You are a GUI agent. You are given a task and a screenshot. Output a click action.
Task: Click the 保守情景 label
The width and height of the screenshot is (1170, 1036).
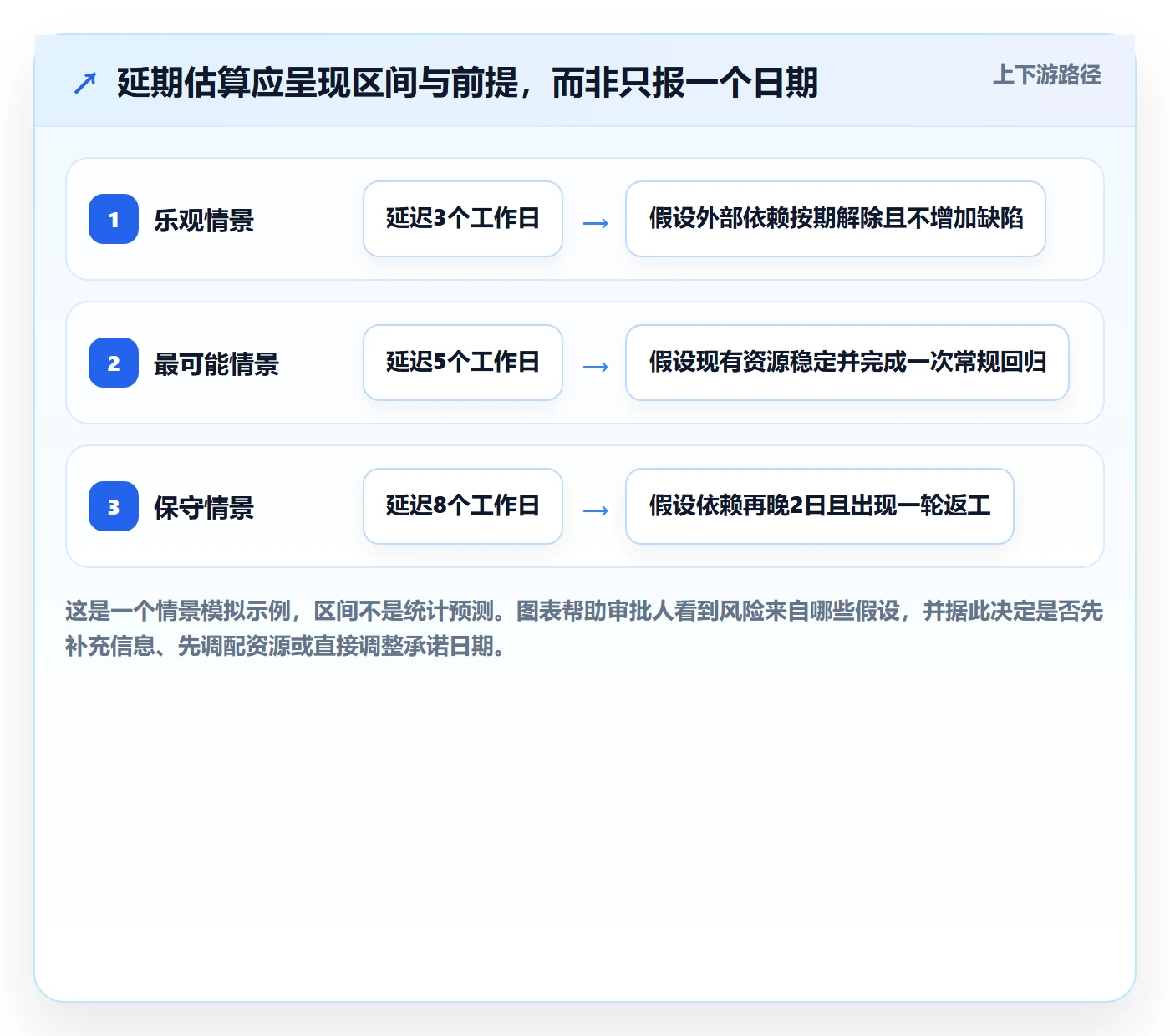coord(204,508)
